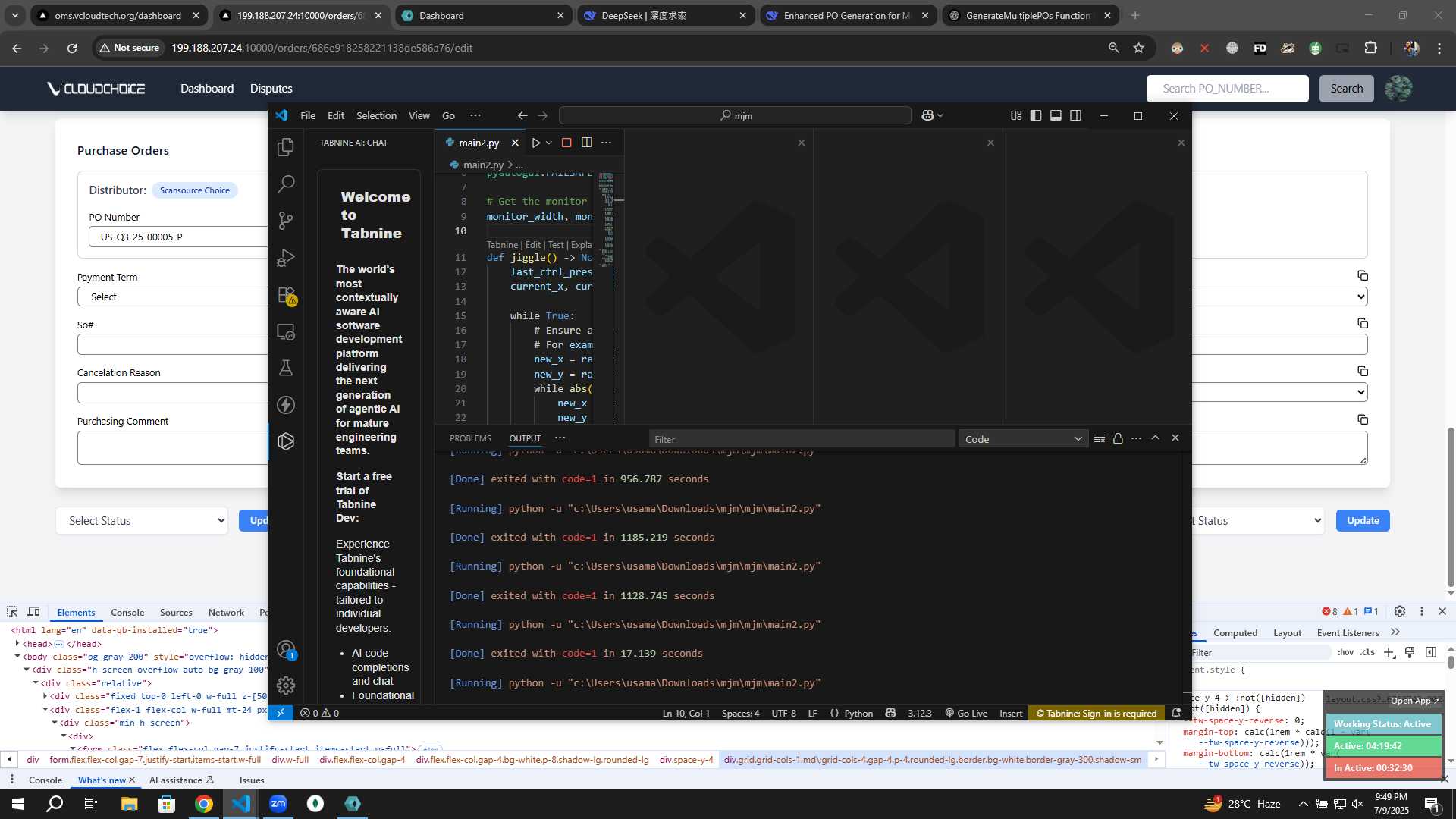The image size is (1456, 819).
Task: Maximize the panel with the up chevron
Action: [1155, 438]
